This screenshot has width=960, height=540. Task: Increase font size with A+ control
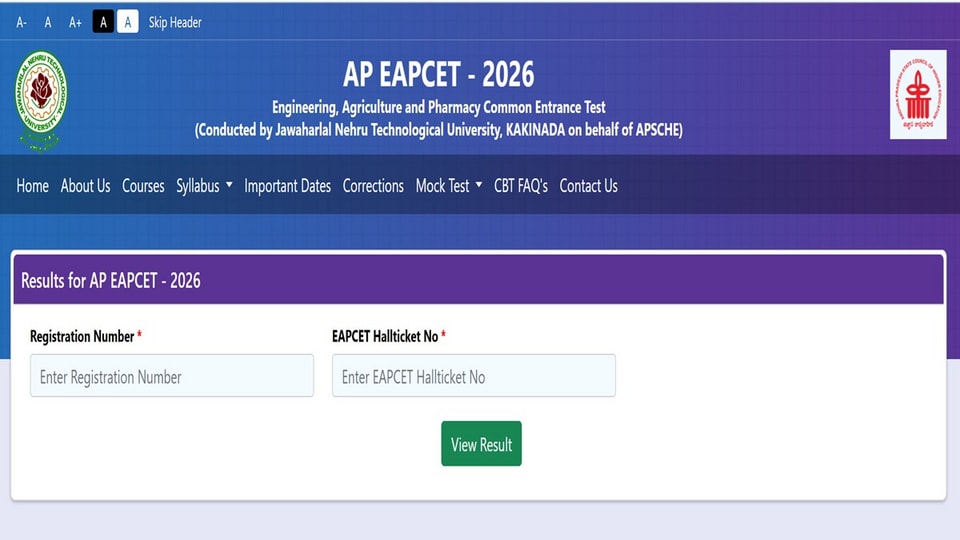[75, 23]
